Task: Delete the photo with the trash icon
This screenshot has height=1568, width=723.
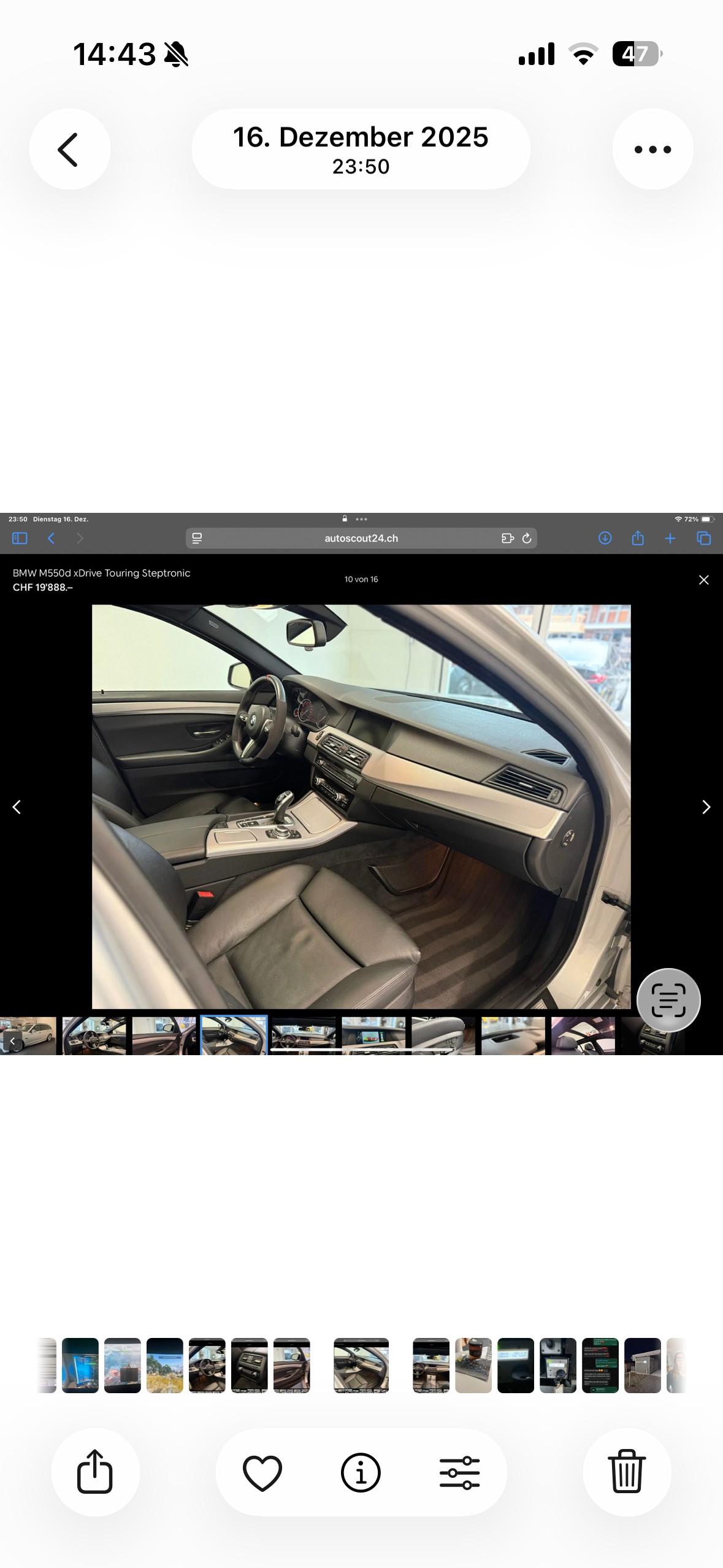Action: [627, 1472]
